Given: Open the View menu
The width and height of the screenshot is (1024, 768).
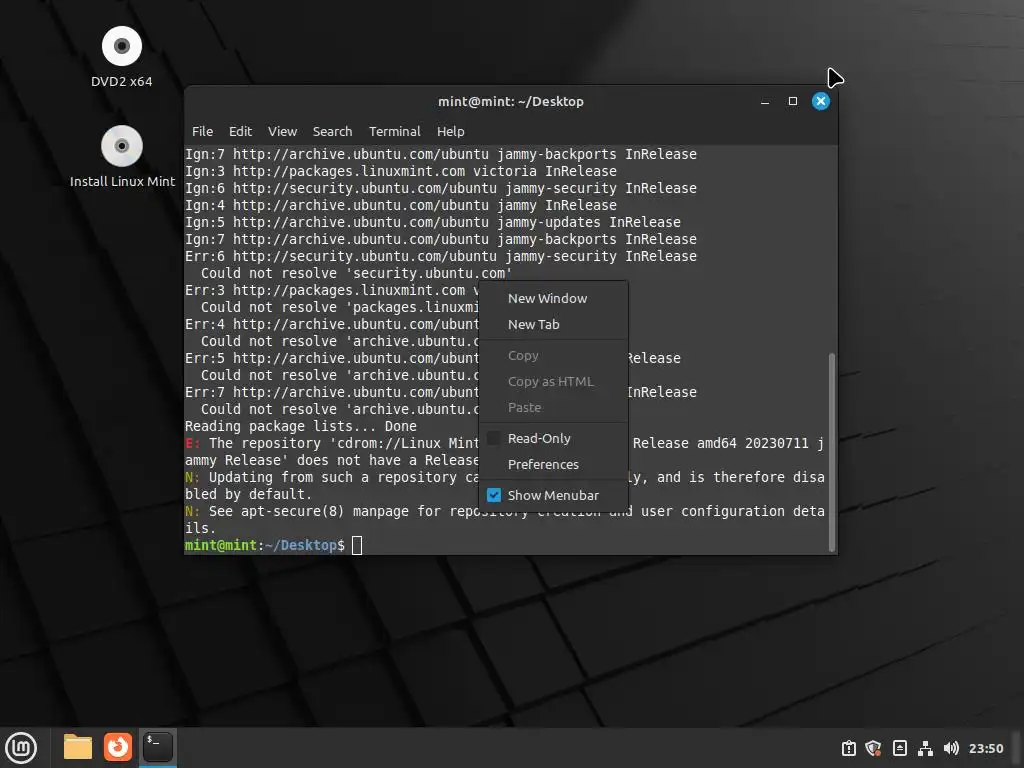Looking at the screenshot, I should pos(282,131).
